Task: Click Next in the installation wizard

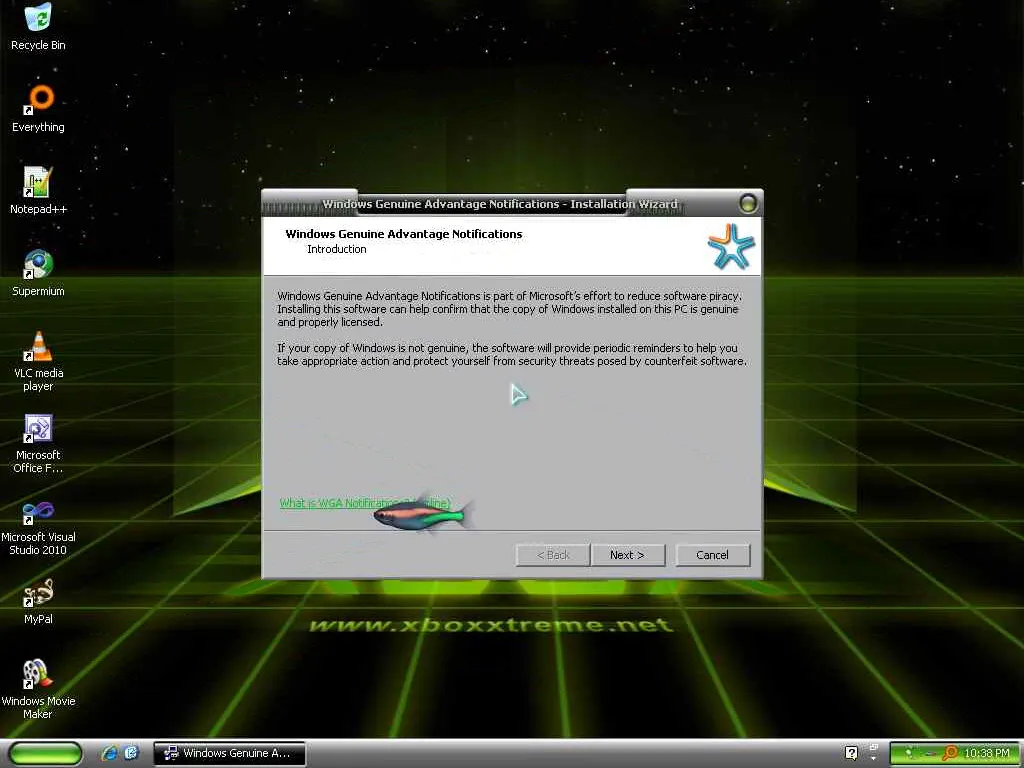Action: tap(628, 555)
